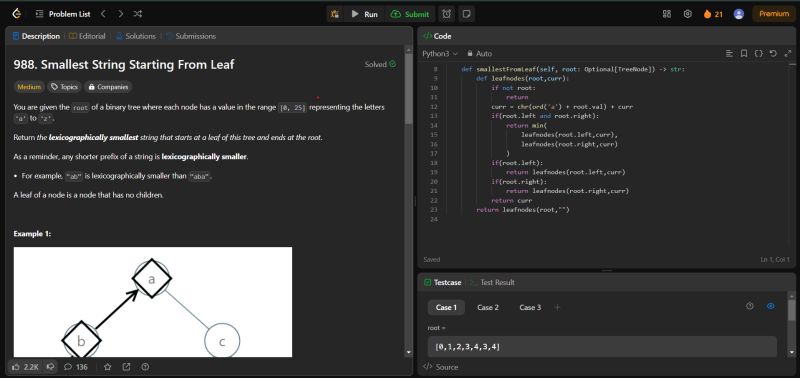
Task: Reset code to default icon
Action: point(773,53)
